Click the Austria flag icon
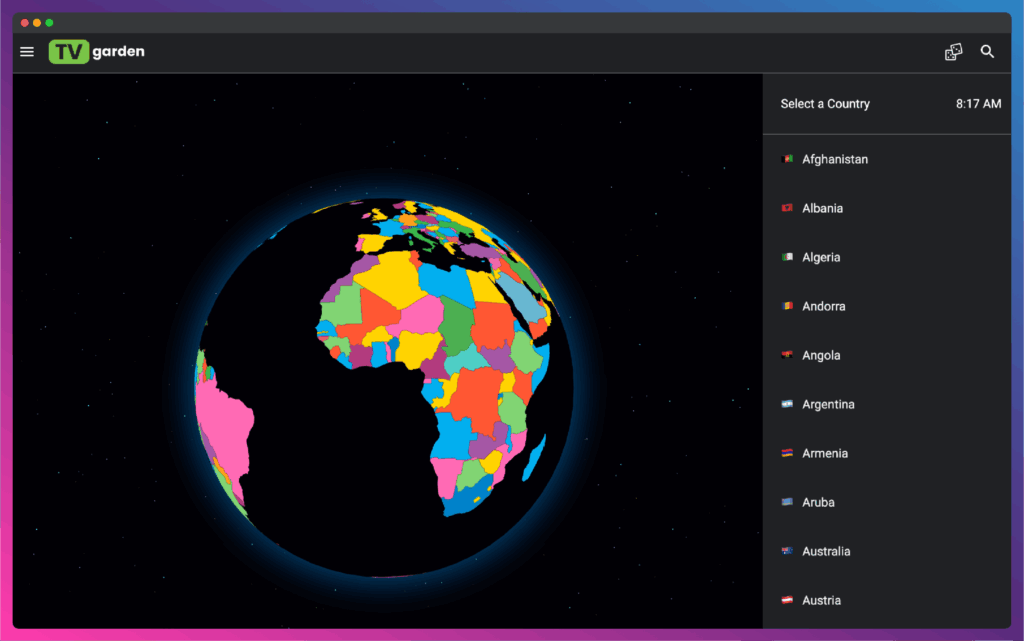The image size is (1024, 641). (787, 600)
